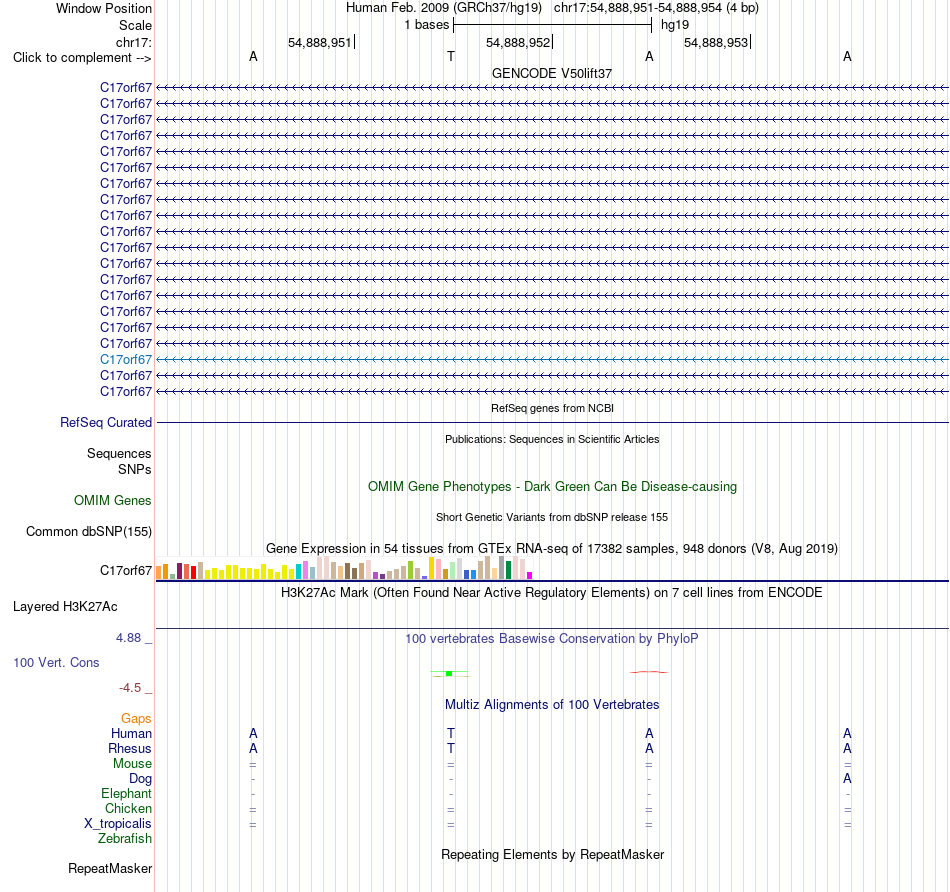950x892 pixels.
Task: Select the Human alignment row label
Action: (131, 734)
